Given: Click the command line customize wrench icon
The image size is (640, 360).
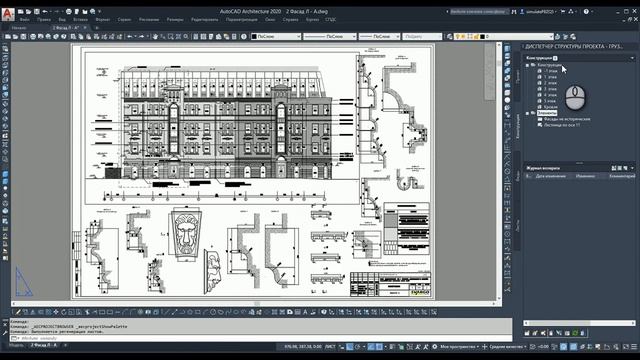Looking at the screenshot, I should [x=5, y=333].
